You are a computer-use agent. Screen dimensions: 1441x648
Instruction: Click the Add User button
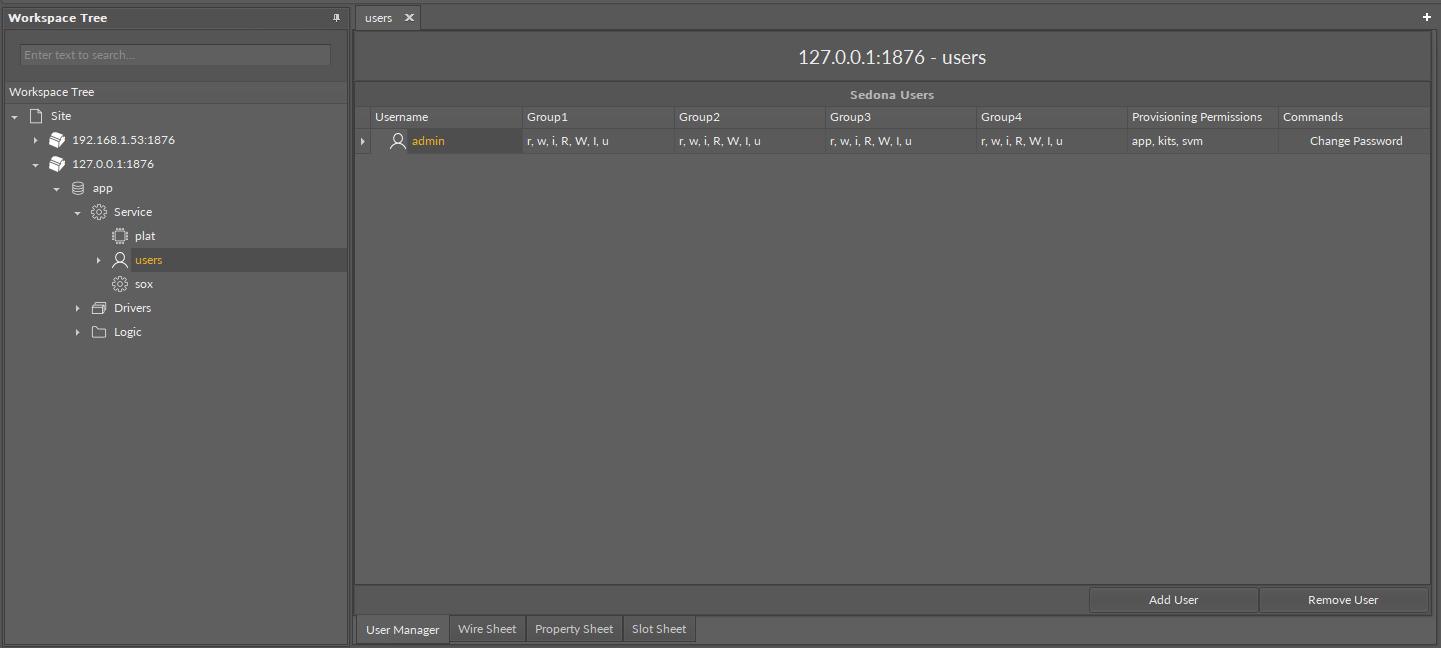(1173, 600)
